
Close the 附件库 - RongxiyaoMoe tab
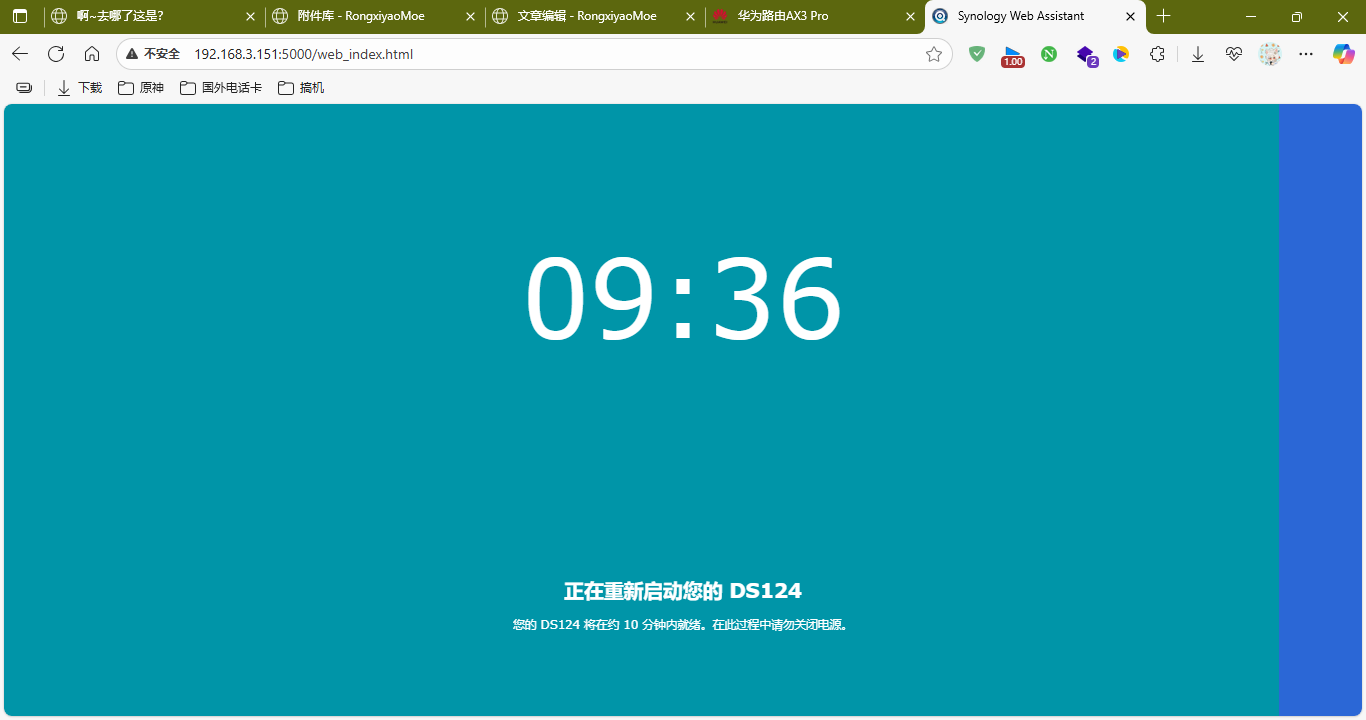(x=470, y=16)
